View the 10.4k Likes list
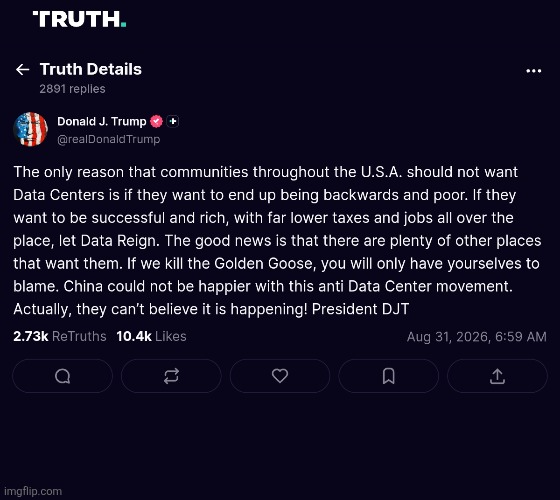The height and width of the screenshot is (500, 560). coord(151,336)
